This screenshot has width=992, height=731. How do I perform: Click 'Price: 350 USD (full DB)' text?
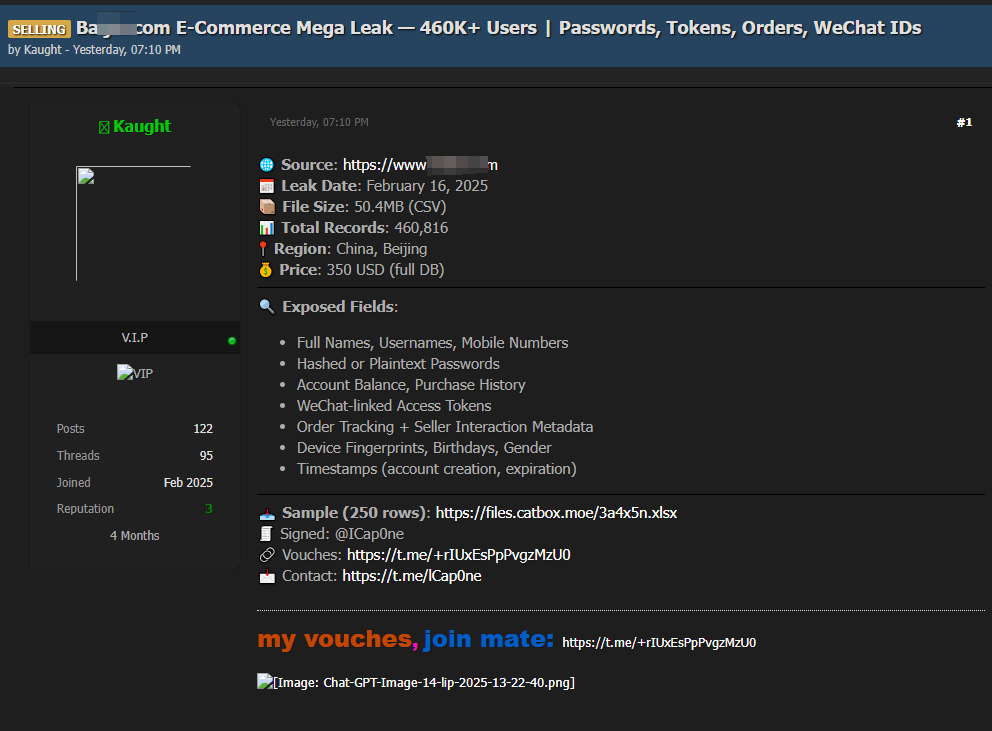(x=362, y=270)
